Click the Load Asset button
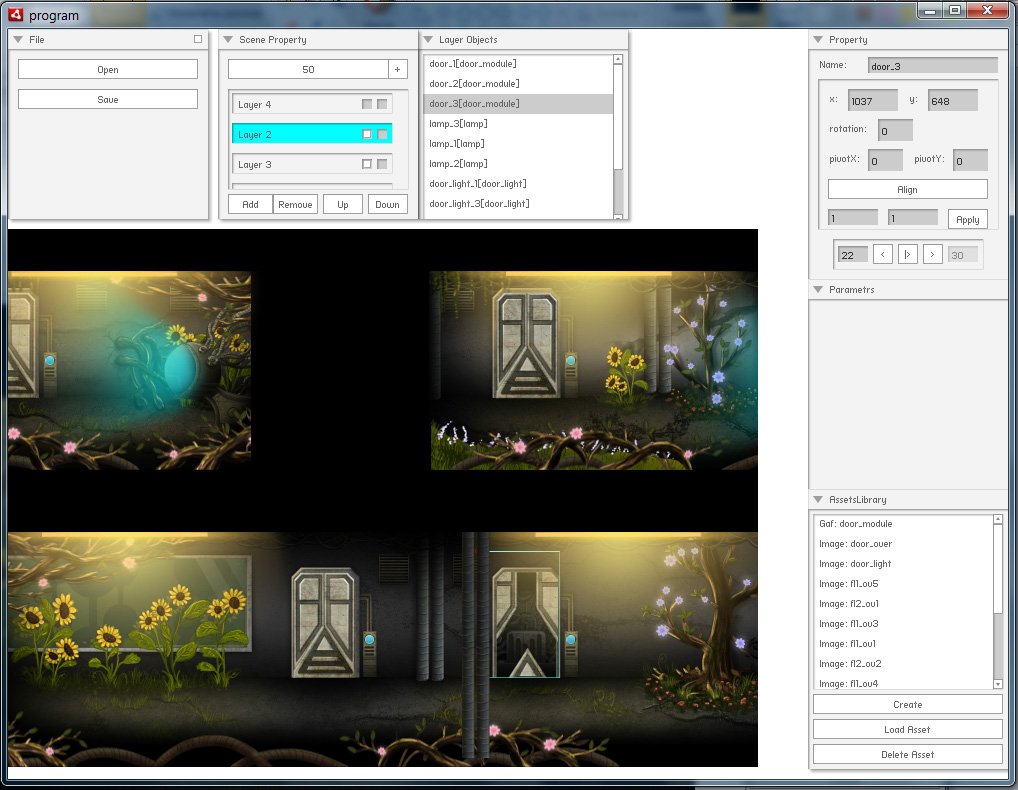Viewport: 1018px width, 790px height. (908, 730)
